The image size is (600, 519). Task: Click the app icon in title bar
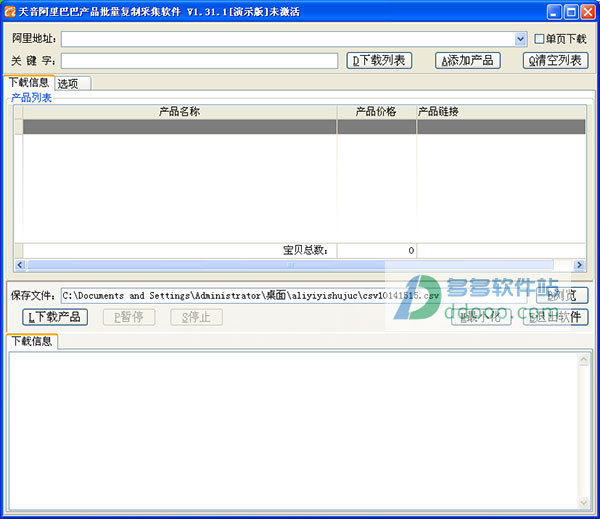[10, 11]
